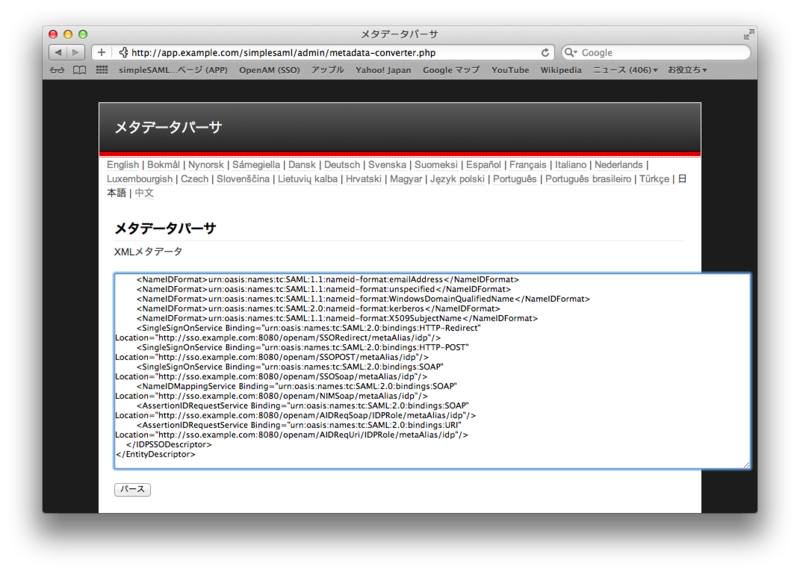Click the AIDReqUri Location line
Viewport: 800px width, 572px height.
(291, 435)
